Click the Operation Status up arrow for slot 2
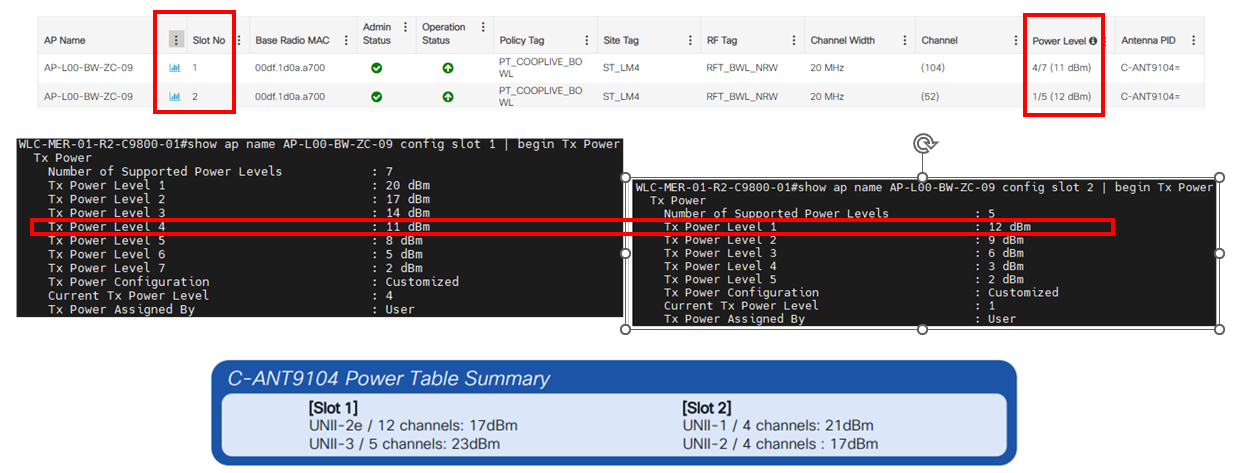The image size is (1253, 473). click(x=448, y=97)
